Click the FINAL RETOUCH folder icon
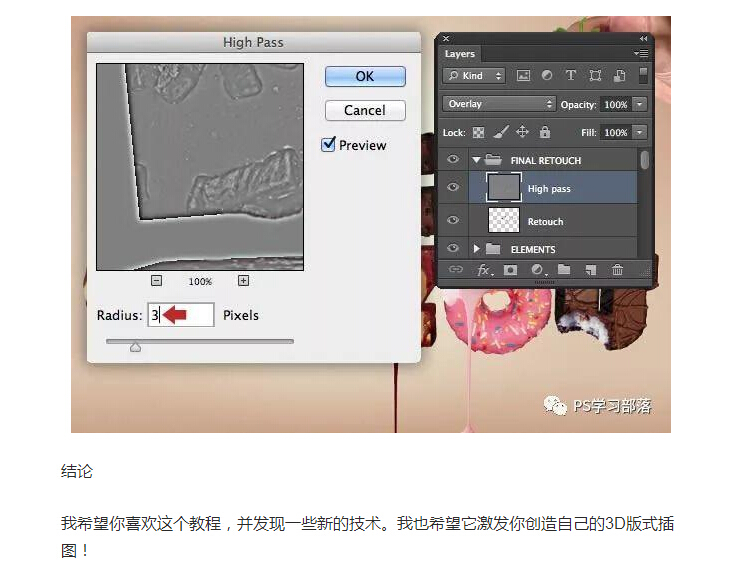745x572 pixels. [493, 159]
